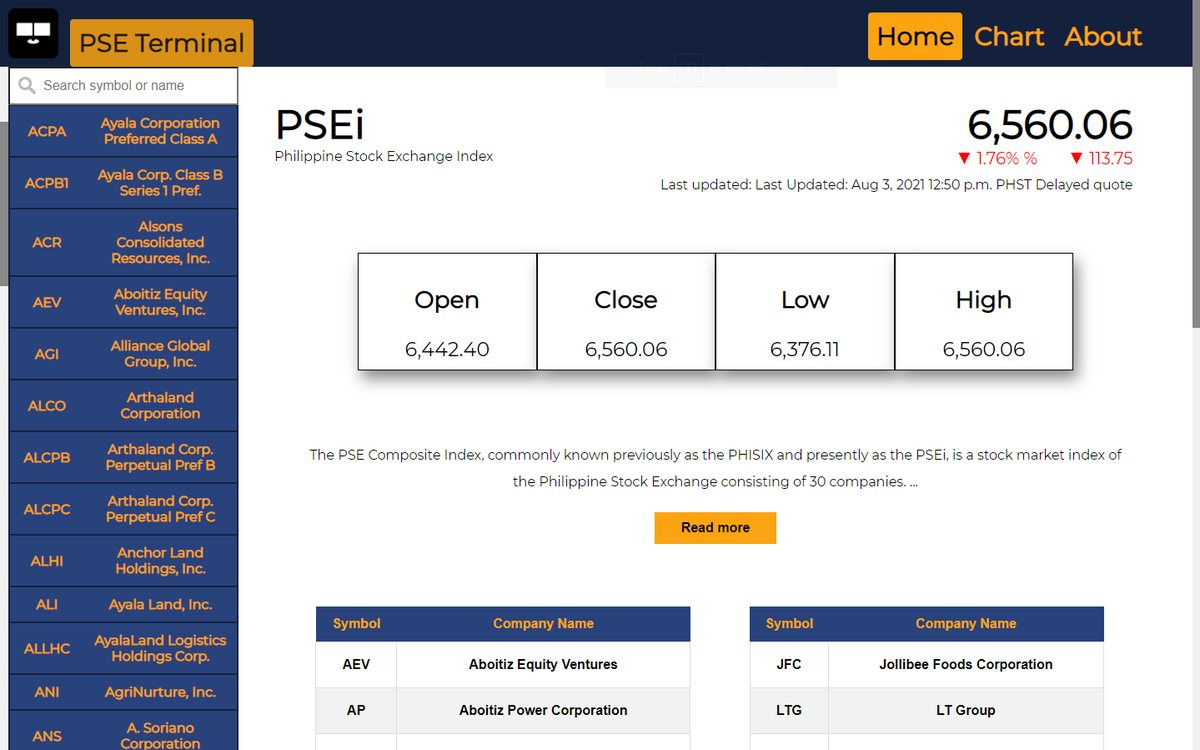Focus the Search symbol or name field
Image resolution: width=1200 pixels, height=750 pixels.
124,86
